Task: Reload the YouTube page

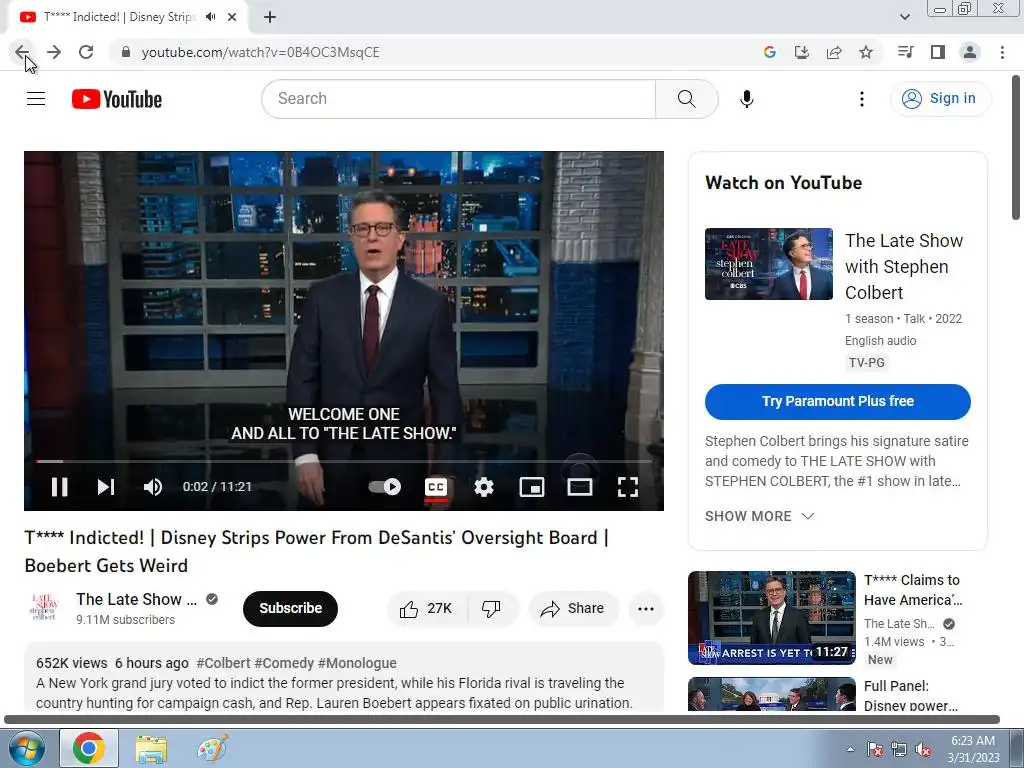Action: coord(86,52)
